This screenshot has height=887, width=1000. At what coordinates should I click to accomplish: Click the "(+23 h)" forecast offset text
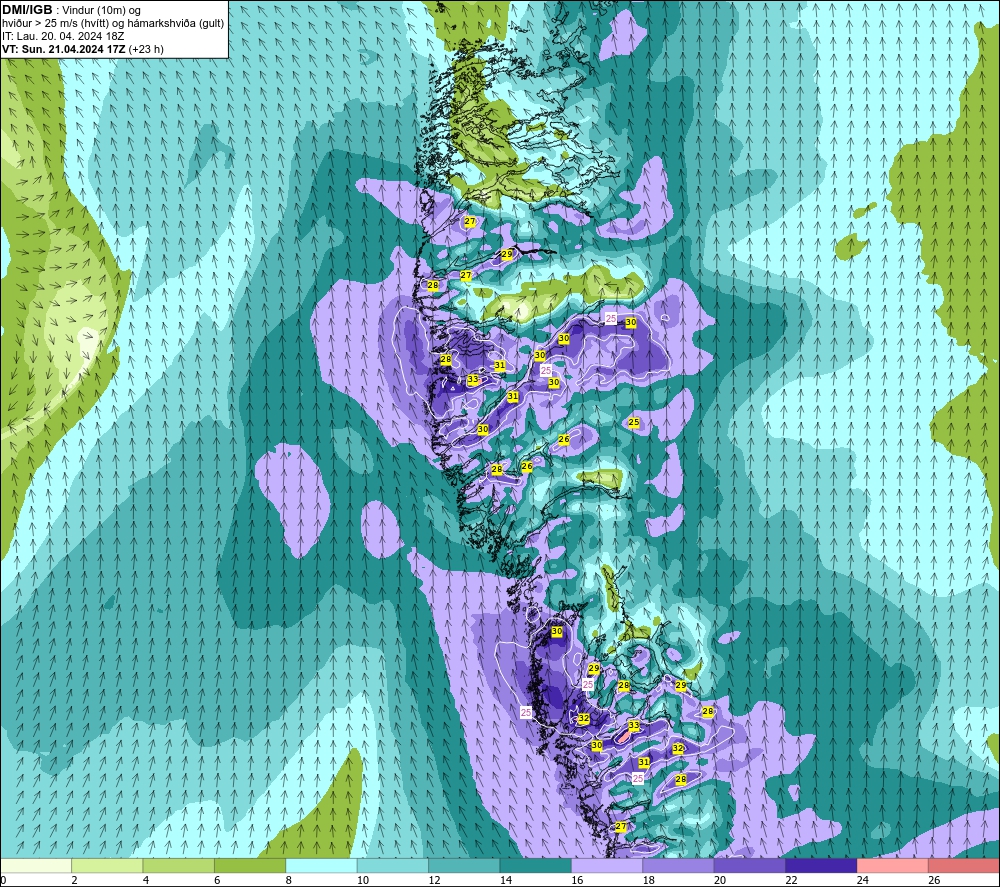pyautogui.click(x=146, y=49)
